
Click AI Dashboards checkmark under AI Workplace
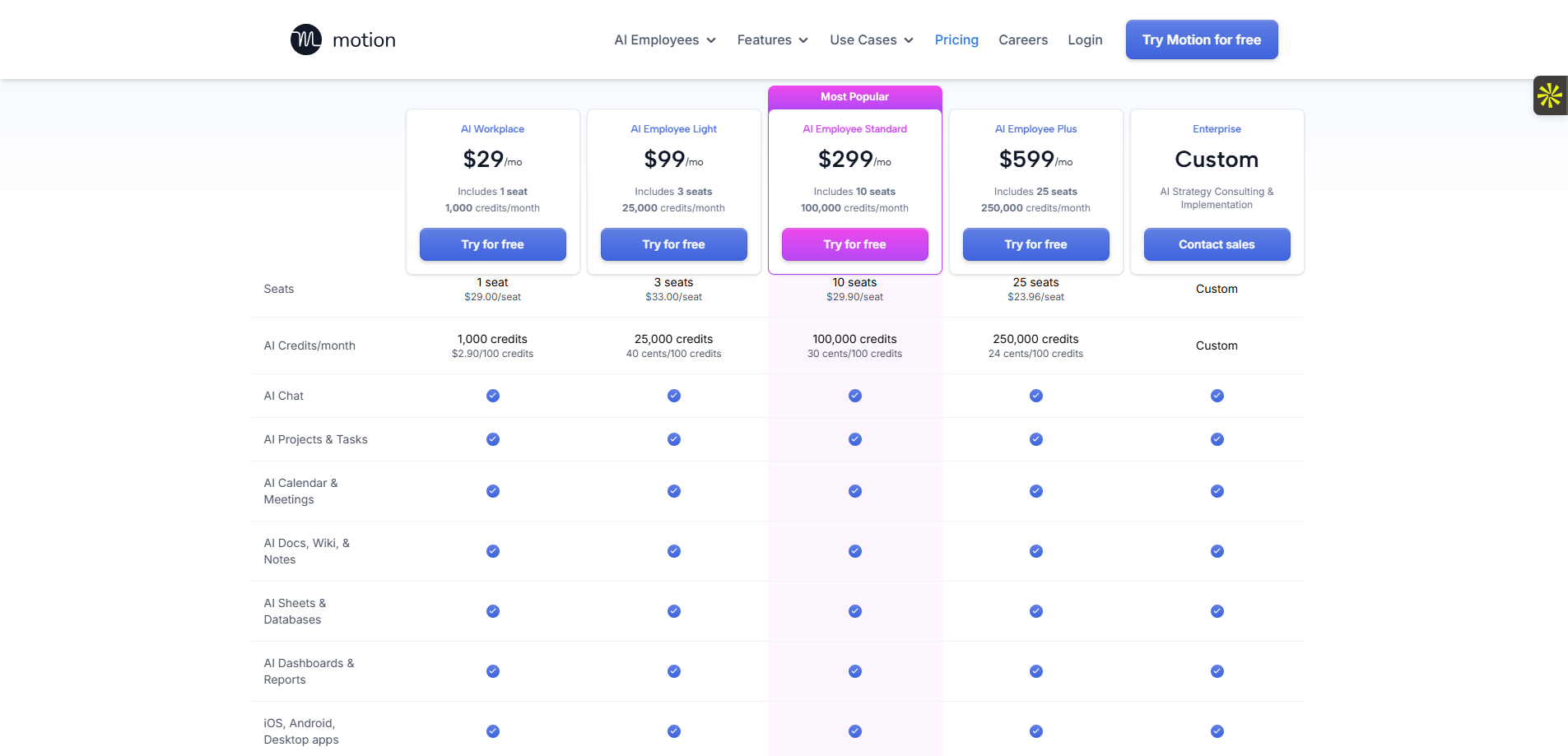493,671
